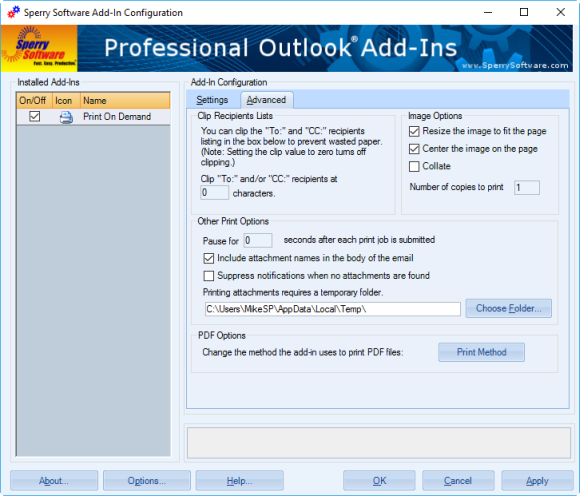Click the title bar gear app icon

14,12
